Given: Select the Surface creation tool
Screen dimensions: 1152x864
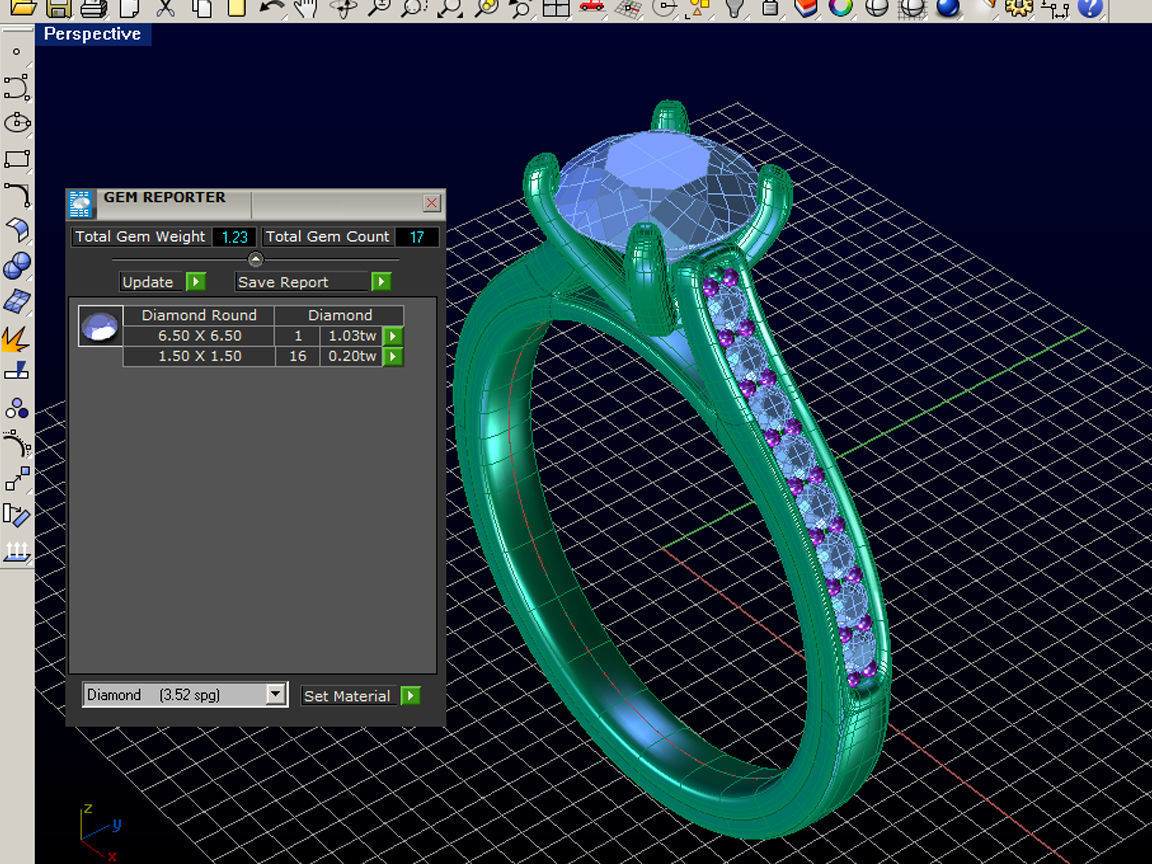Looking at the screenshot, I should (x=16, y=230).
